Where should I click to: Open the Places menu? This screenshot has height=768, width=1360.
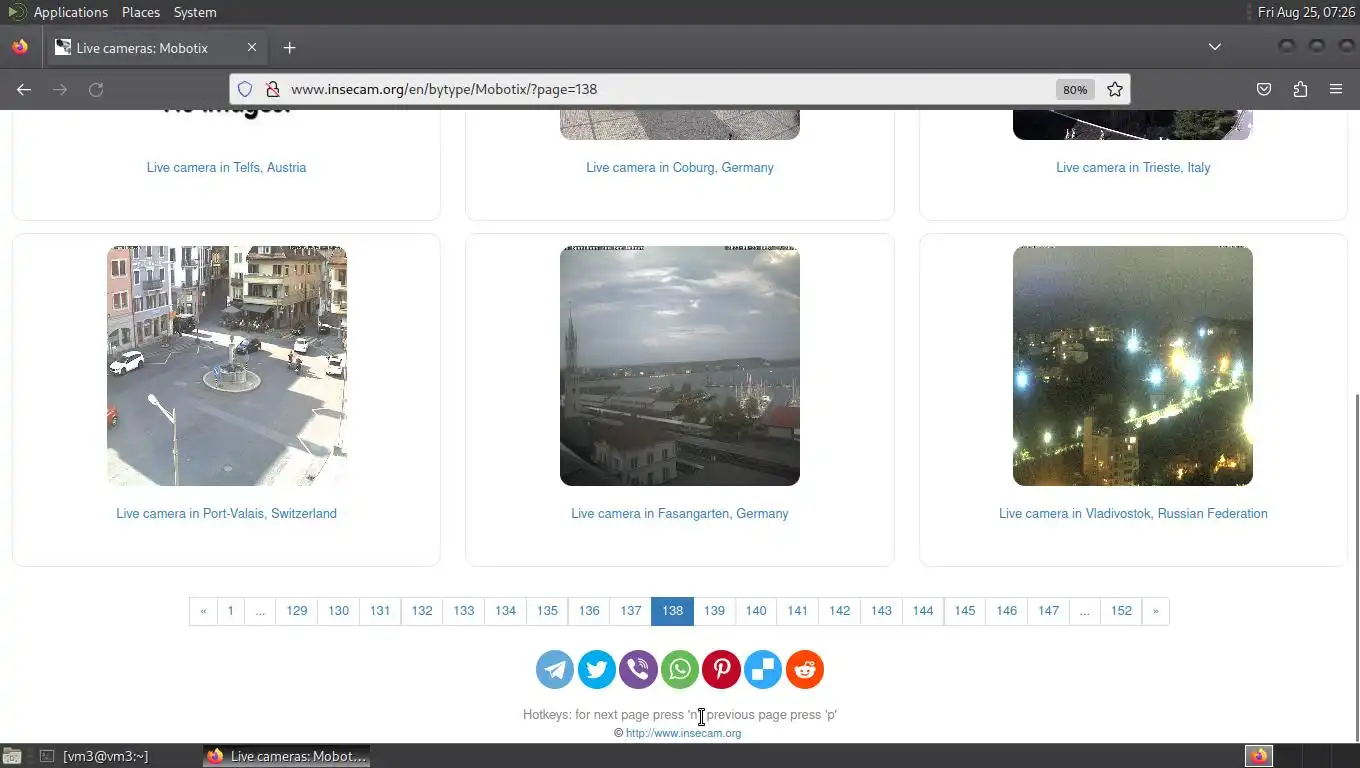141,12
